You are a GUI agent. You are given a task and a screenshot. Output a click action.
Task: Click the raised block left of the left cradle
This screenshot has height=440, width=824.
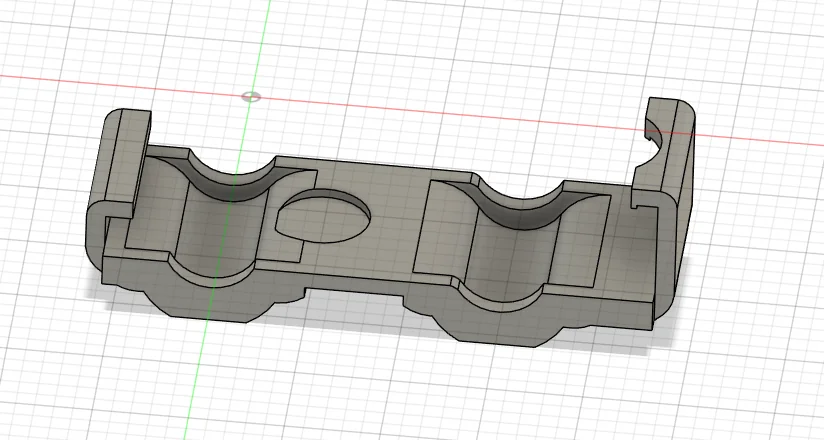coord(158,205)
